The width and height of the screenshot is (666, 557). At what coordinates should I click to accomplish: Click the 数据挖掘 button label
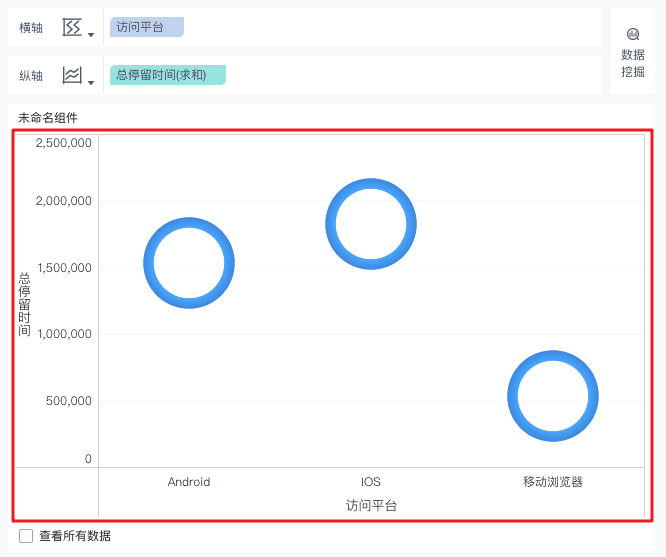(x=633, y=63)
